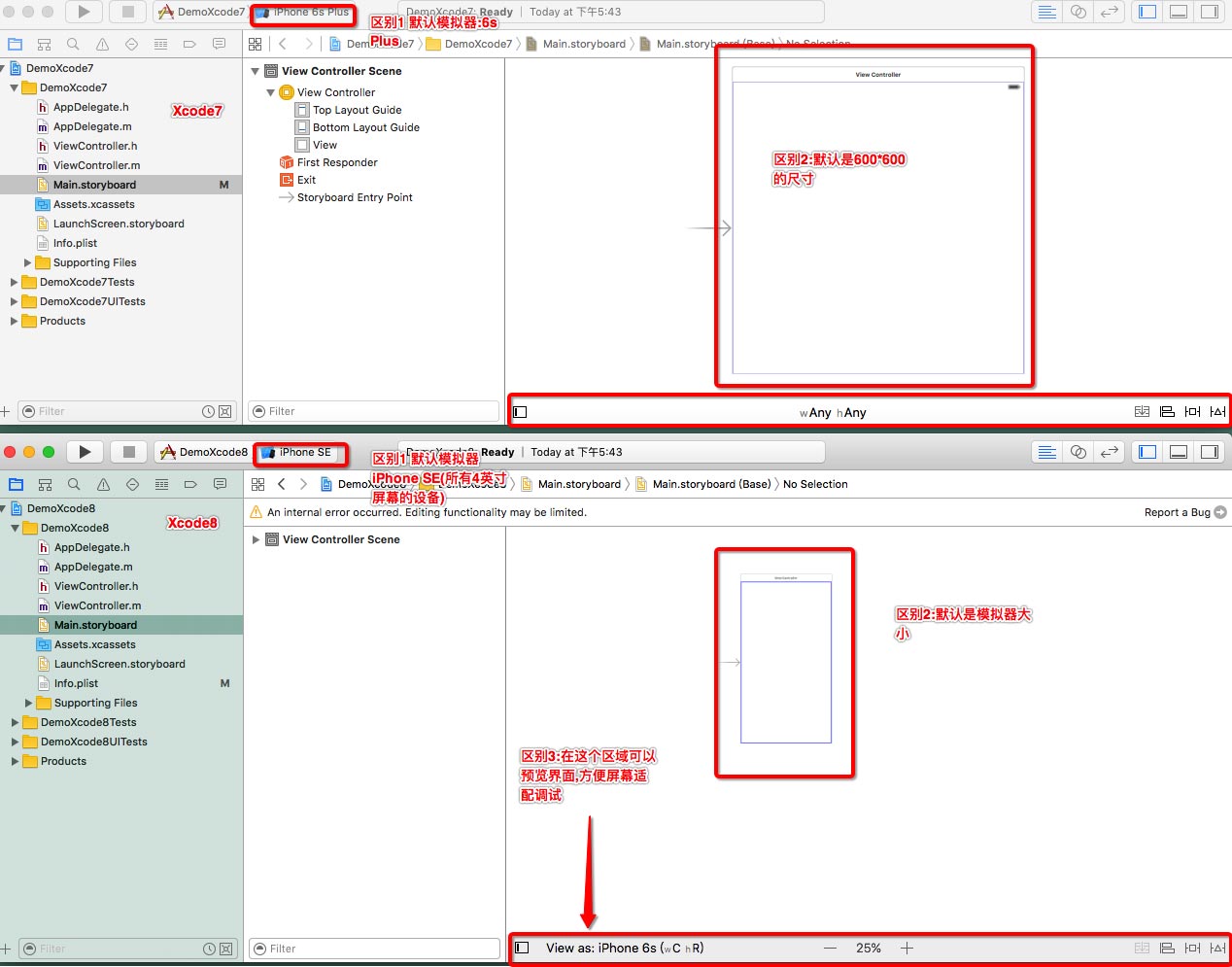Hide navigator panel in DemoXcode8 window
This screenshot has width=1232, height=967.
(1147, 452)
